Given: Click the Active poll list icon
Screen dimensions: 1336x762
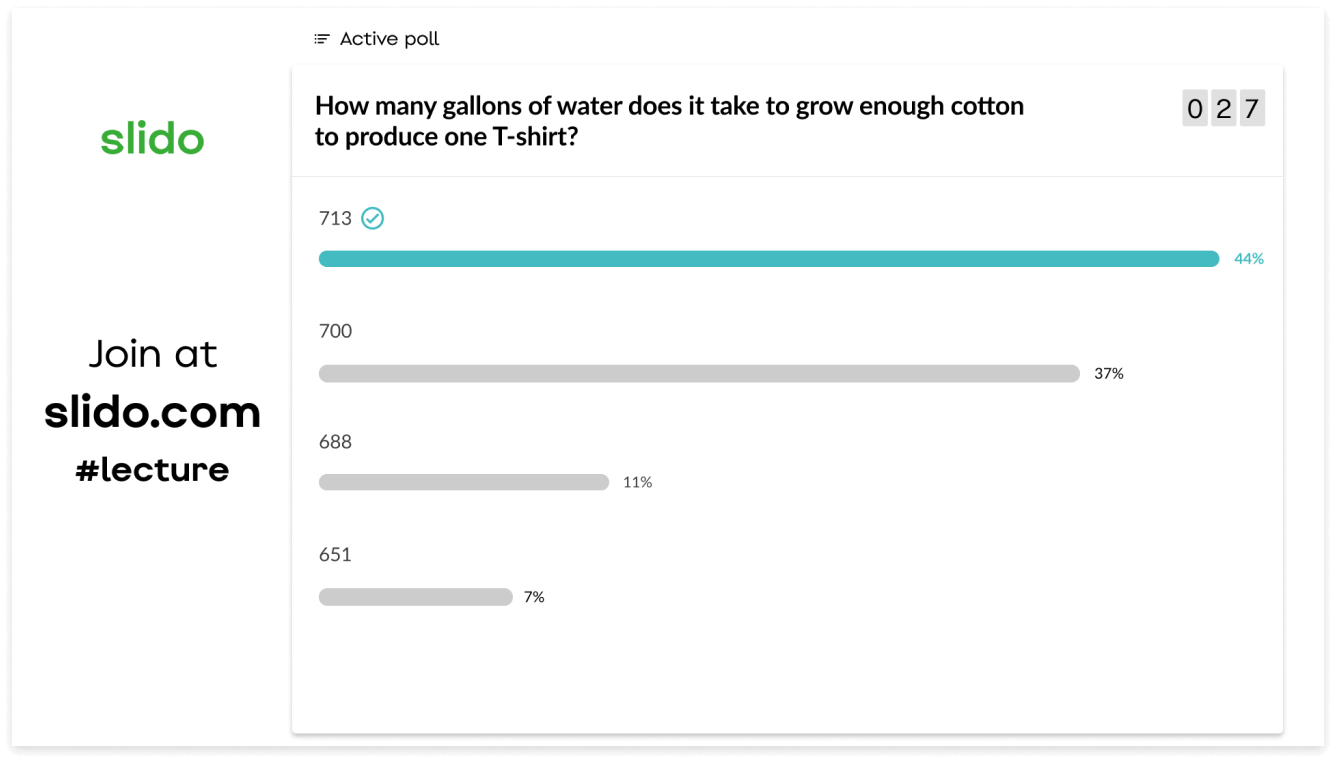Looking at the screenshot, I should (x=322, y=39).
